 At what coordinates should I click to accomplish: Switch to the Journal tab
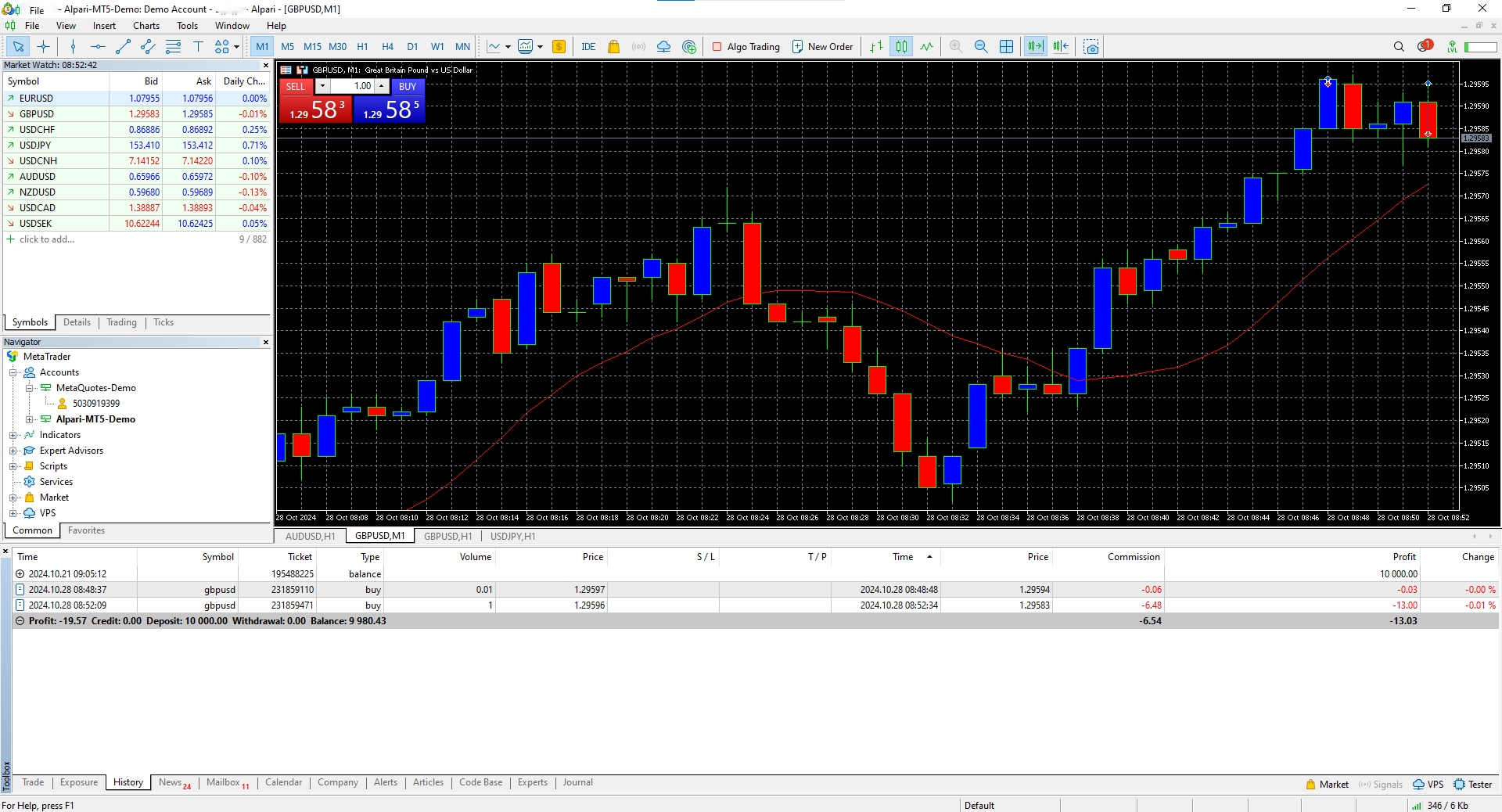point(577,782)
